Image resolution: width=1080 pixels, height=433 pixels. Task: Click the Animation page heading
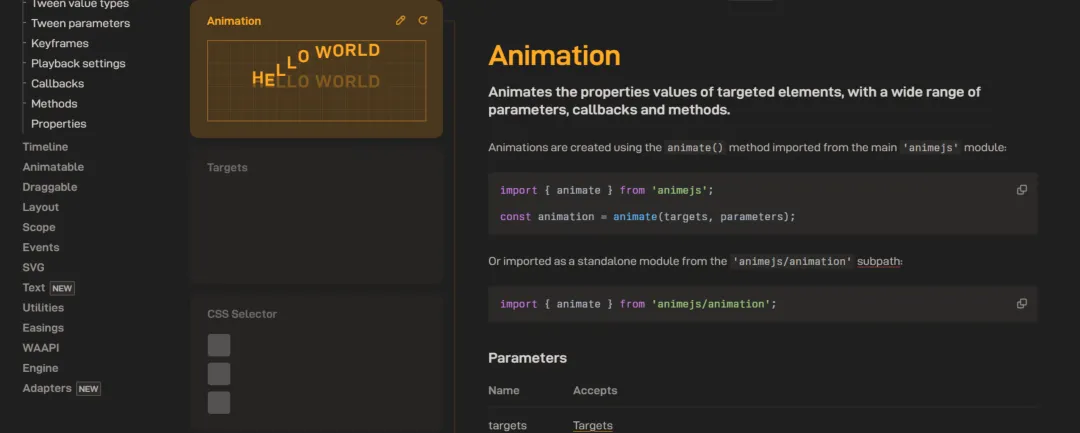pyautogui.click(x=554, y=56)
